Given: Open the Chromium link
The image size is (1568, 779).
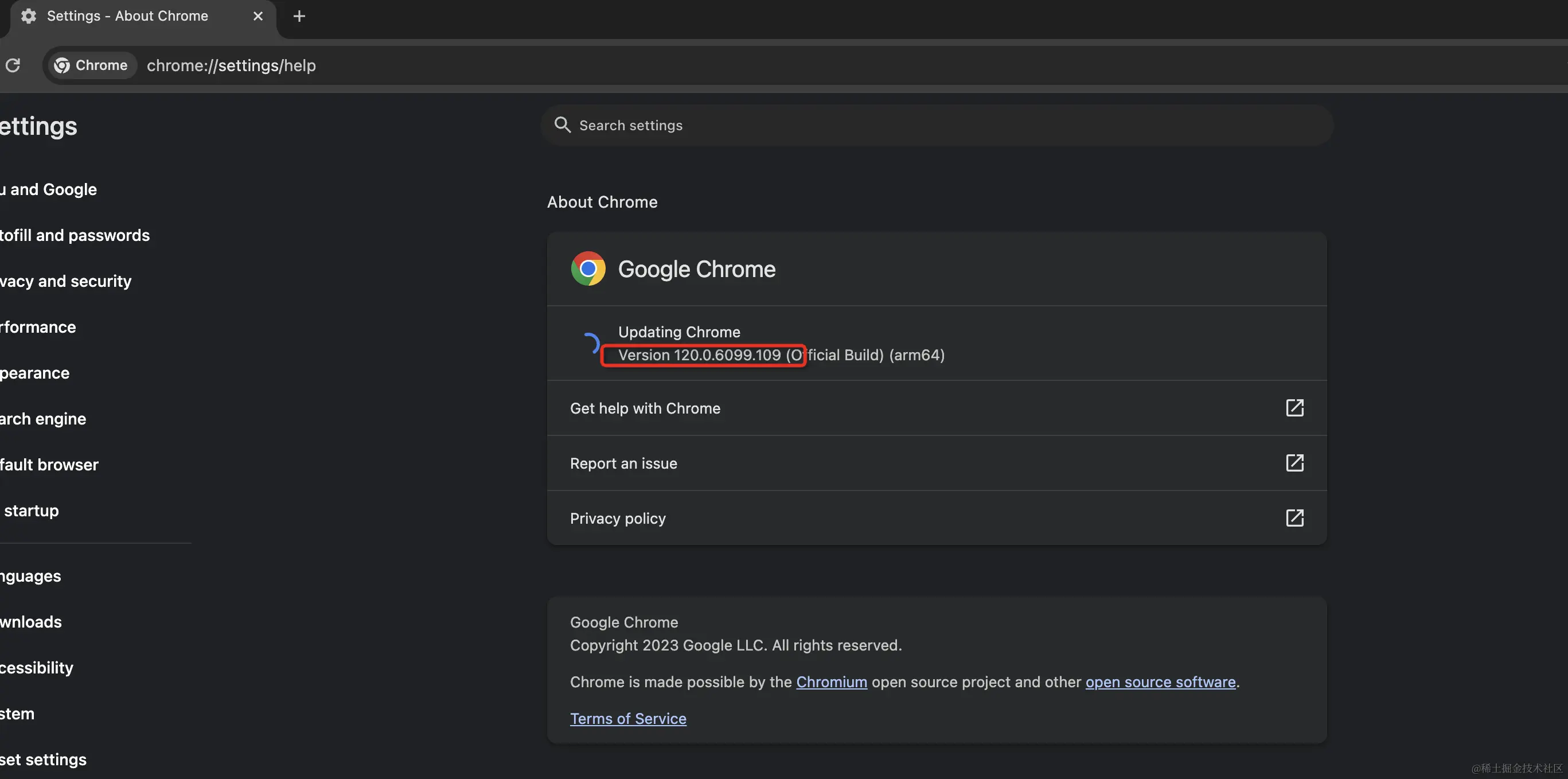Looking at the screenshot, I should tap(832, 681).
